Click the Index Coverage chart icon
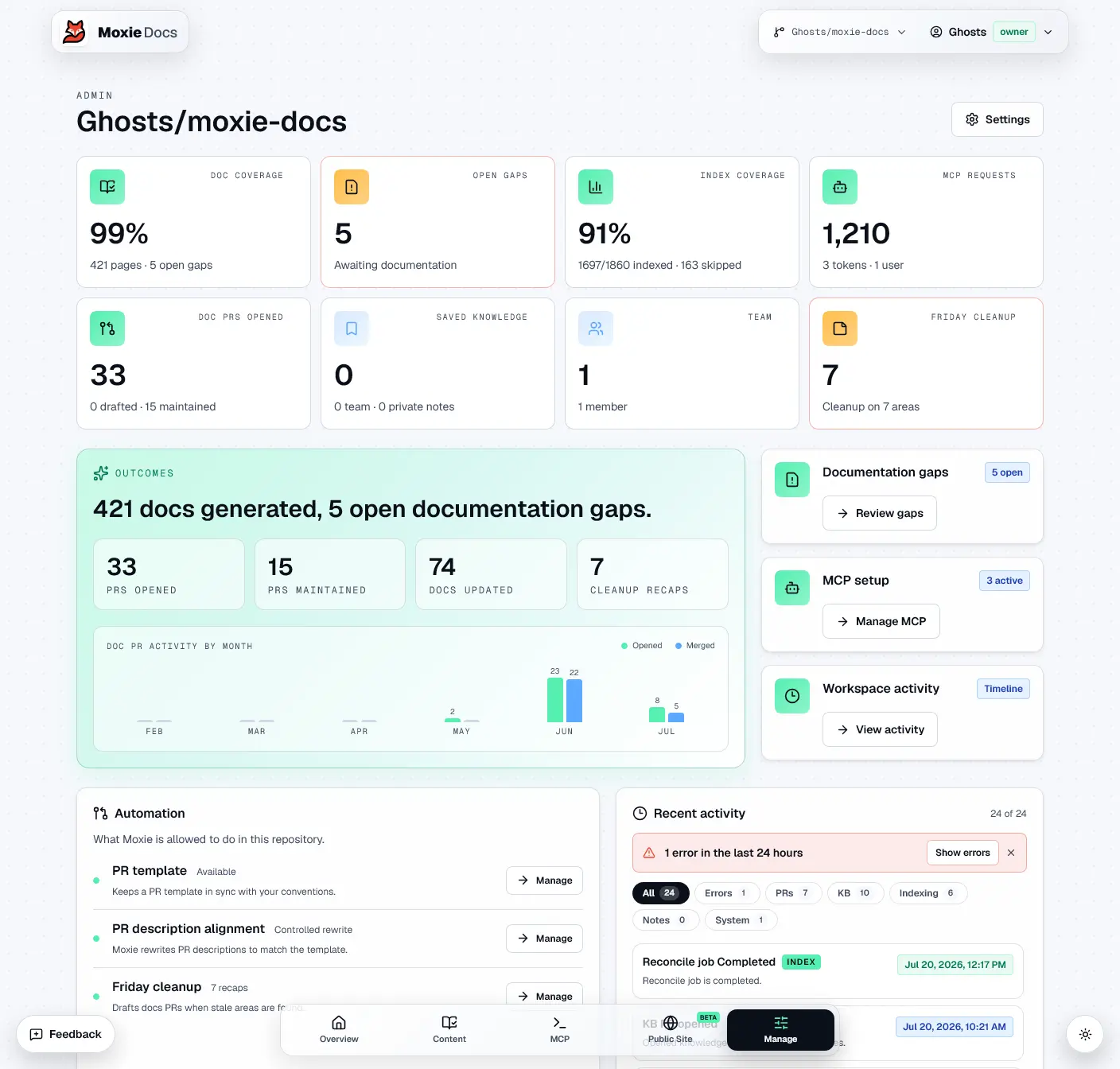 click(x=596, y=187)
